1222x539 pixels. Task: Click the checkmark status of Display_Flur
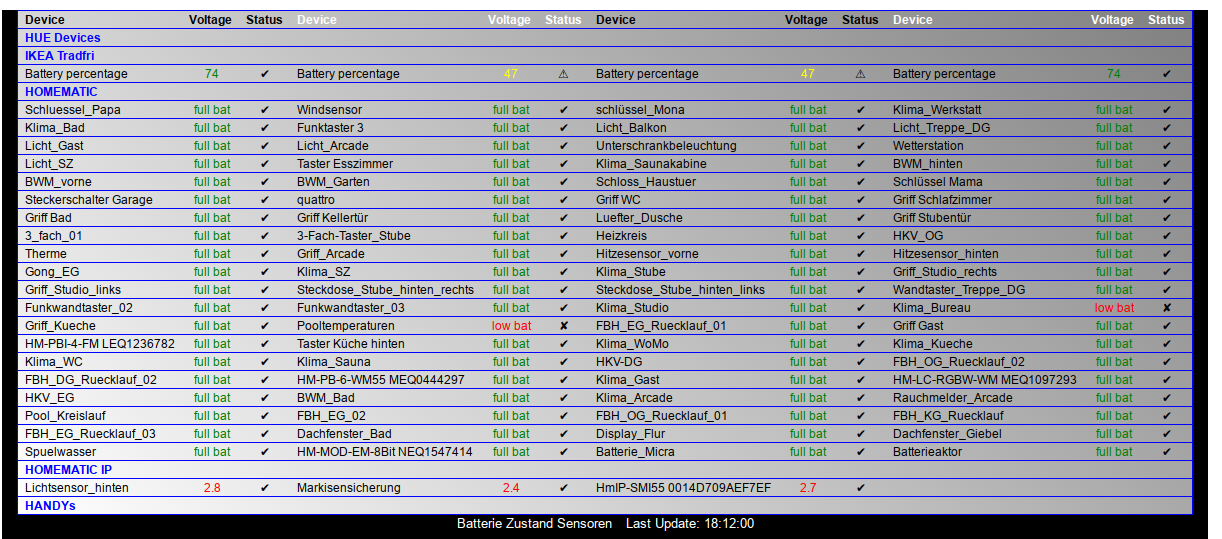tap(861, 434)
